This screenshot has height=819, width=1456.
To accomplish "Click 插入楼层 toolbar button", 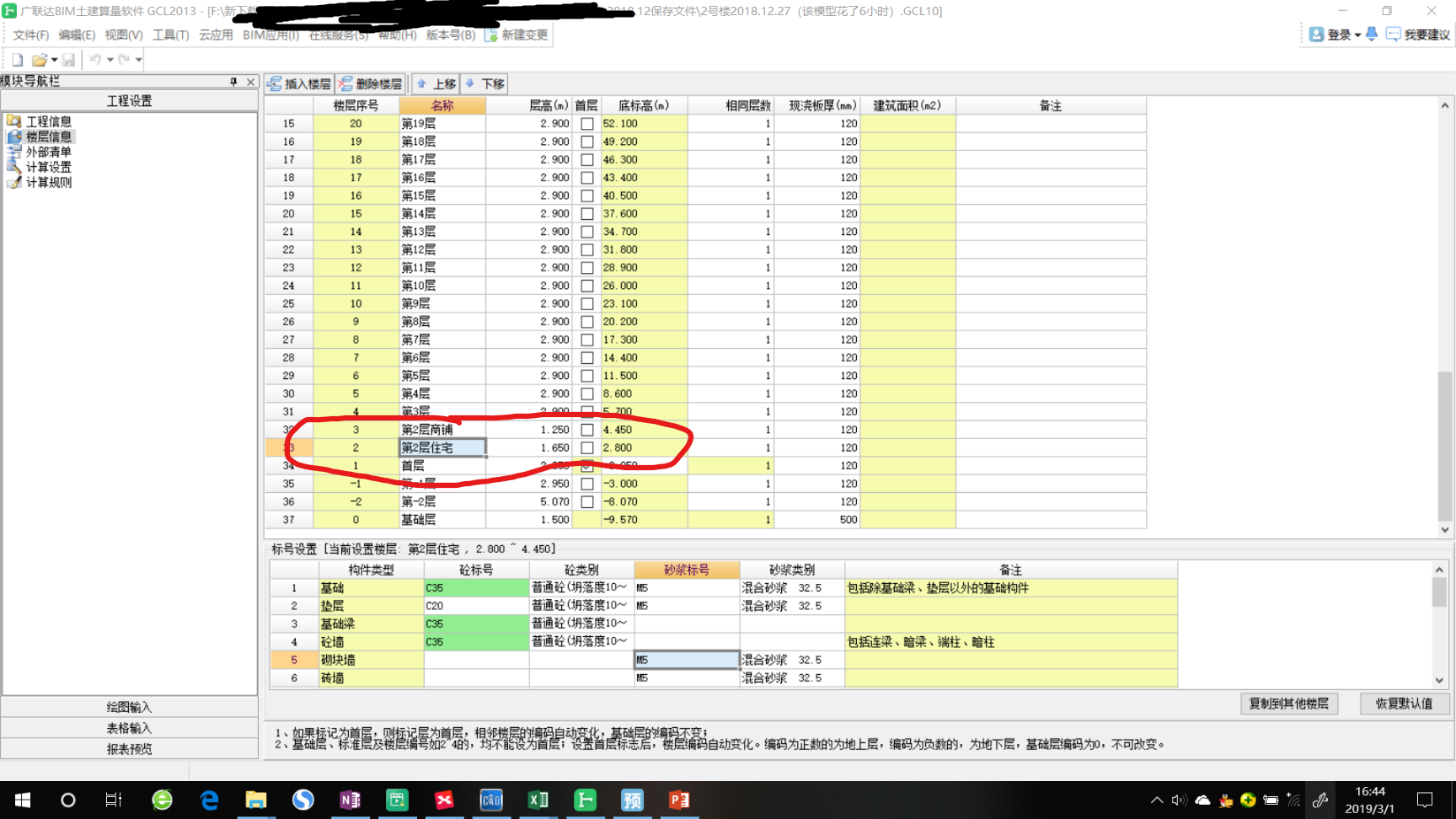I will [x=300, y=84].
